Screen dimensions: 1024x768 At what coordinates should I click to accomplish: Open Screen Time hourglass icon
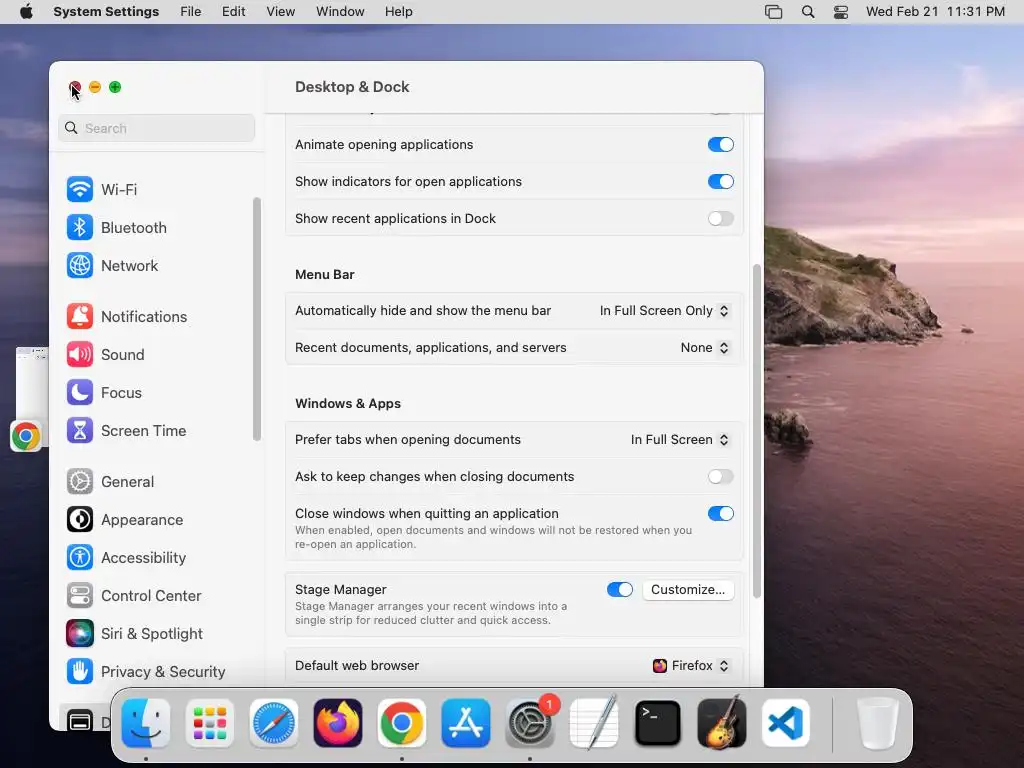(x=80, y=431)
